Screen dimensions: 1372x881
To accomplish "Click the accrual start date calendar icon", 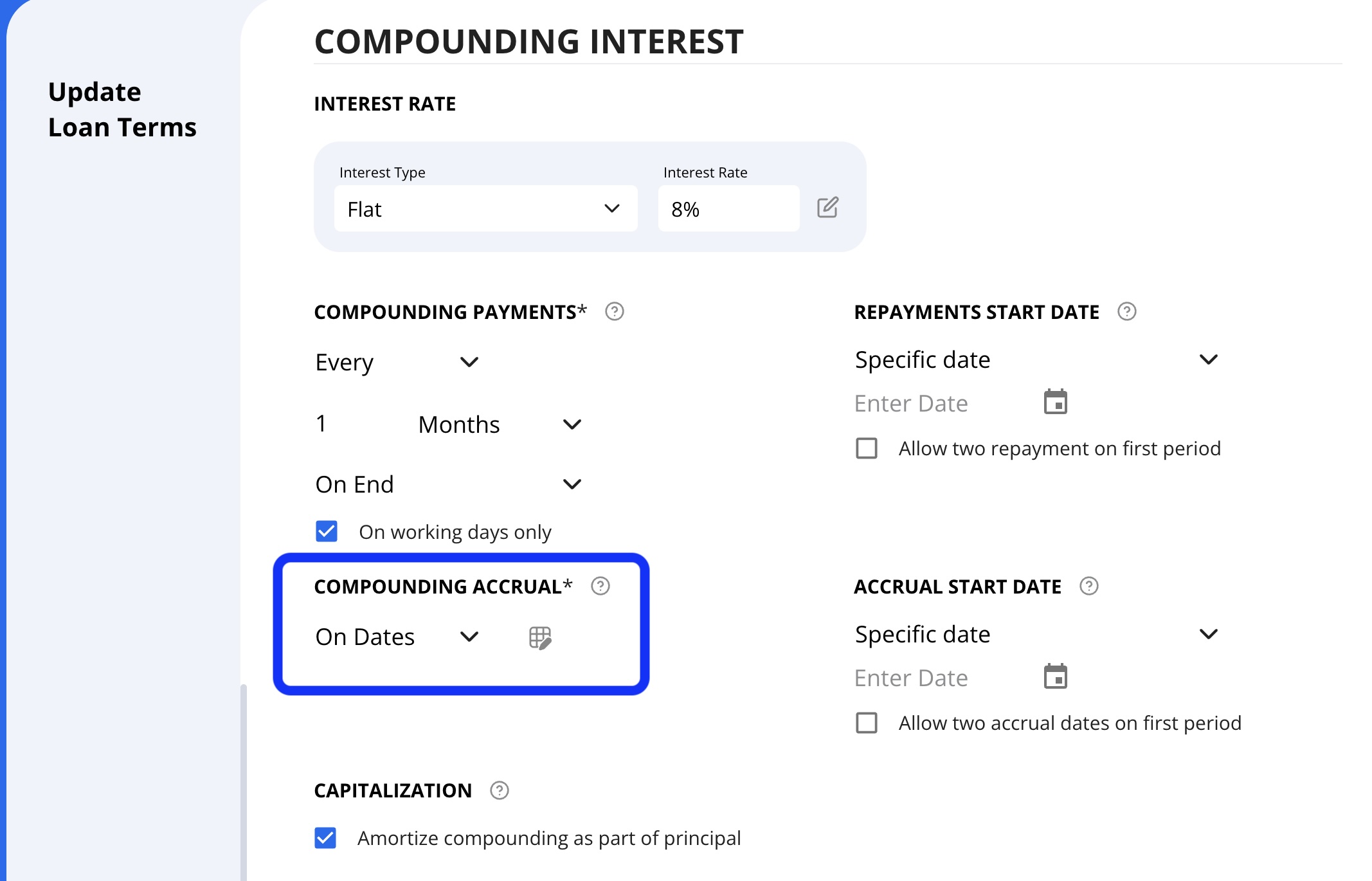I will [x=1055, y=677].
